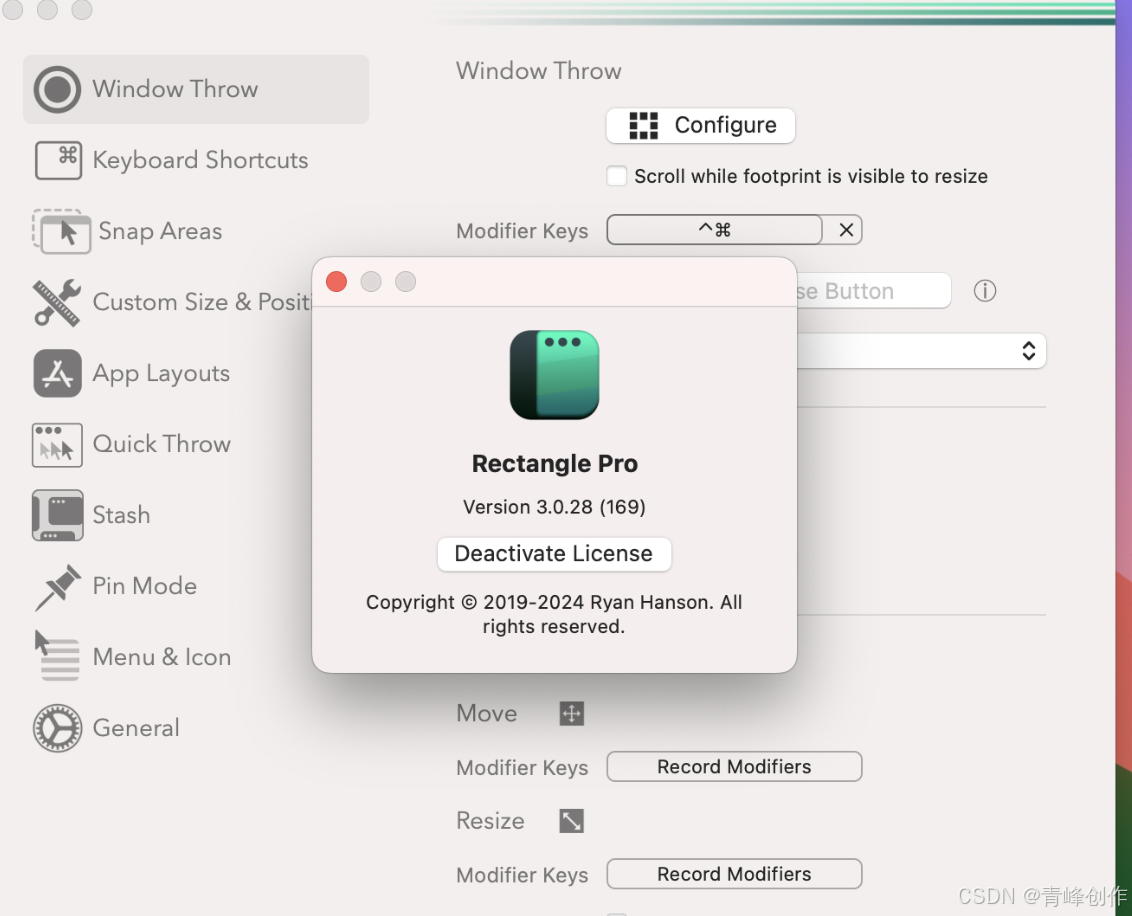Click the Keyboard Shortcuts command-key icon
The height and width of the screenshot is (916, 1132).
[x=58, y=160]
